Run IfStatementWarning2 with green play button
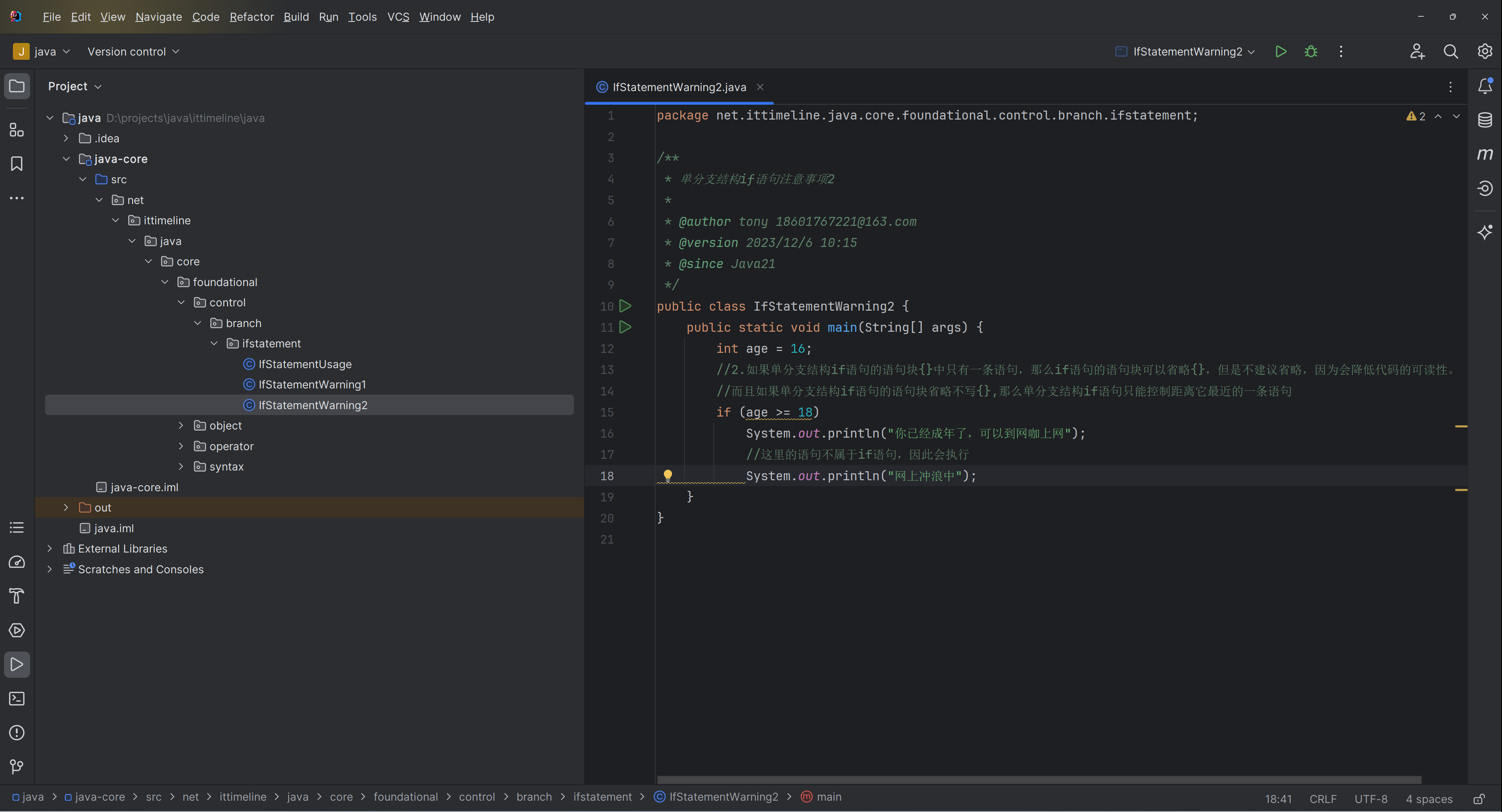The width and height of the screenshot is (1502, 812). 1281,51
